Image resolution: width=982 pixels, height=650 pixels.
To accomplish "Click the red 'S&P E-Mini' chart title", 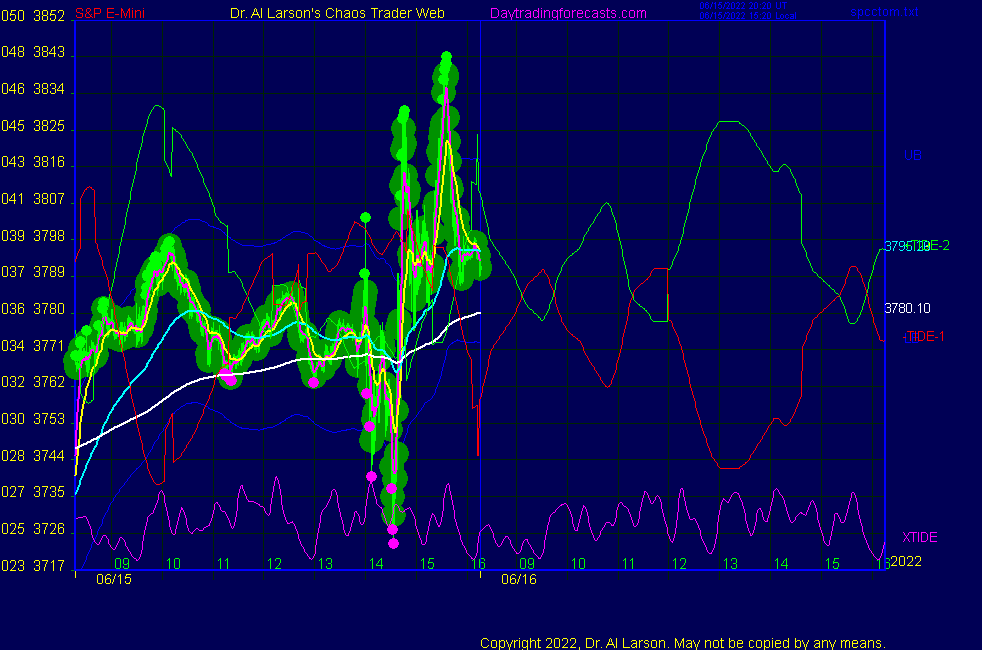I will (x=110, y=13).
